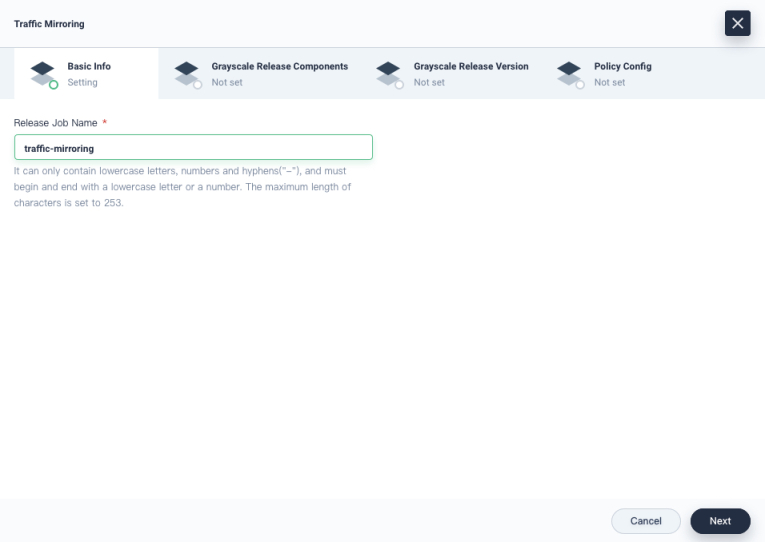Select the Policy Config step
This screenshot has height=542, width=765.
[x=622, y=67]
